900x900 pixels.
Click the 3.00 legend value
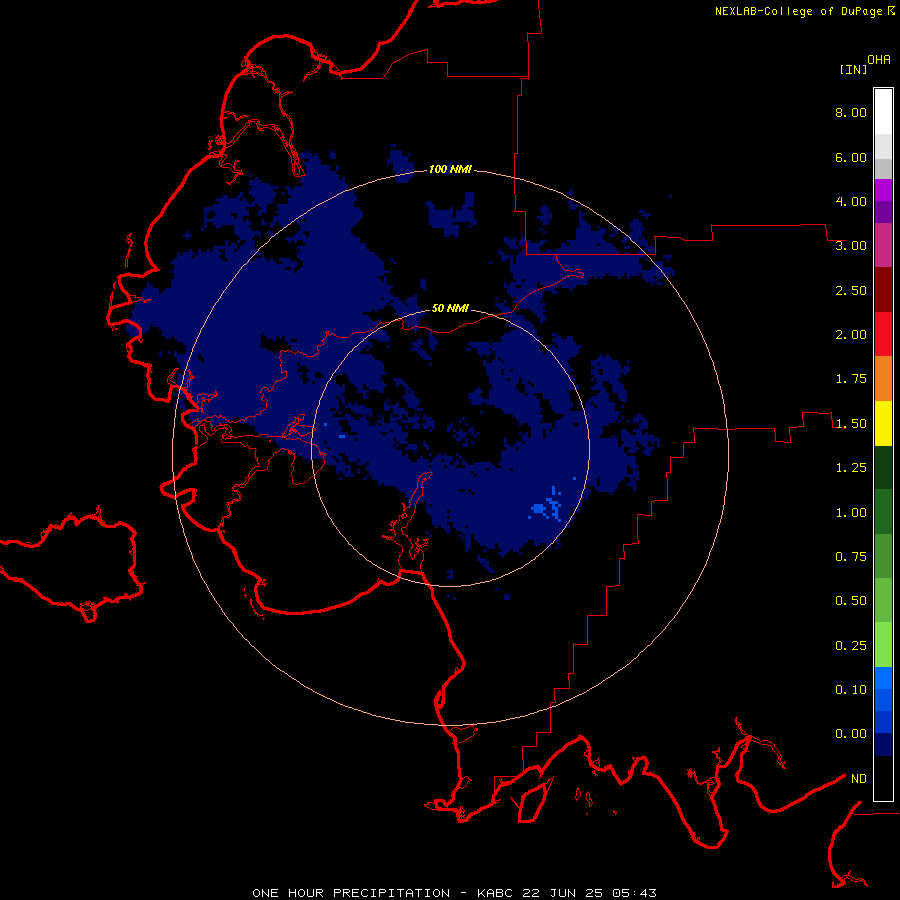(x=851, y=246)
